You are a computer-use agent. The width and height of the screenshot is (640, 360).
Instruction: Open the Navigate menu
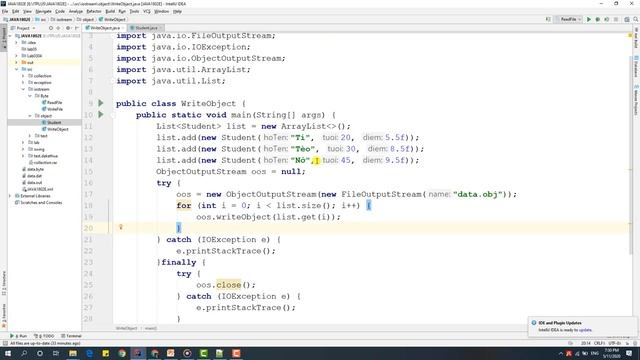tap(43, 11)
